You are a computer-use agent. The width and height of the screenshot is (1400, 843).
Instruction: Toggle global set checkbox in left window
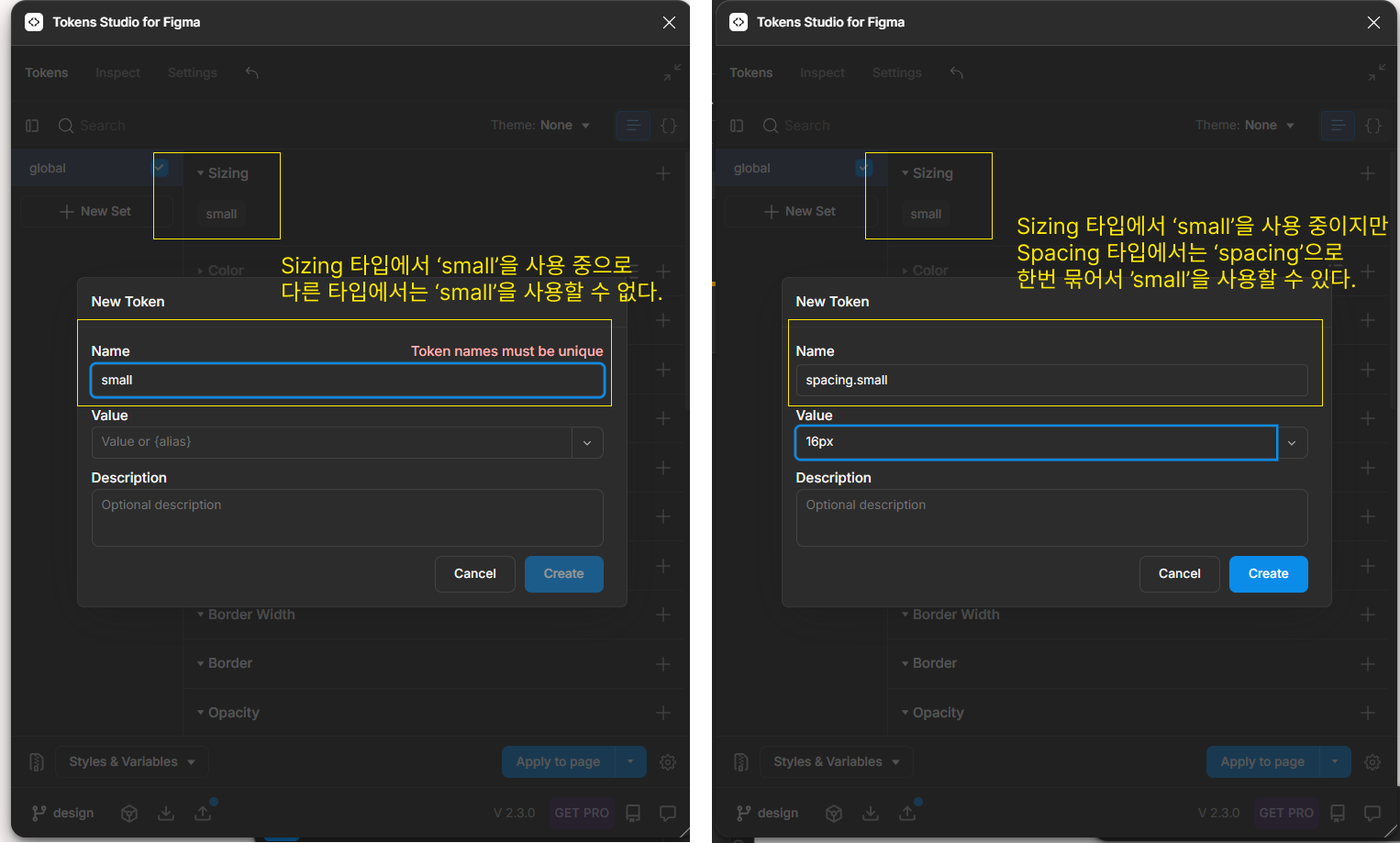pyautogui.click(x=161, y=168)
